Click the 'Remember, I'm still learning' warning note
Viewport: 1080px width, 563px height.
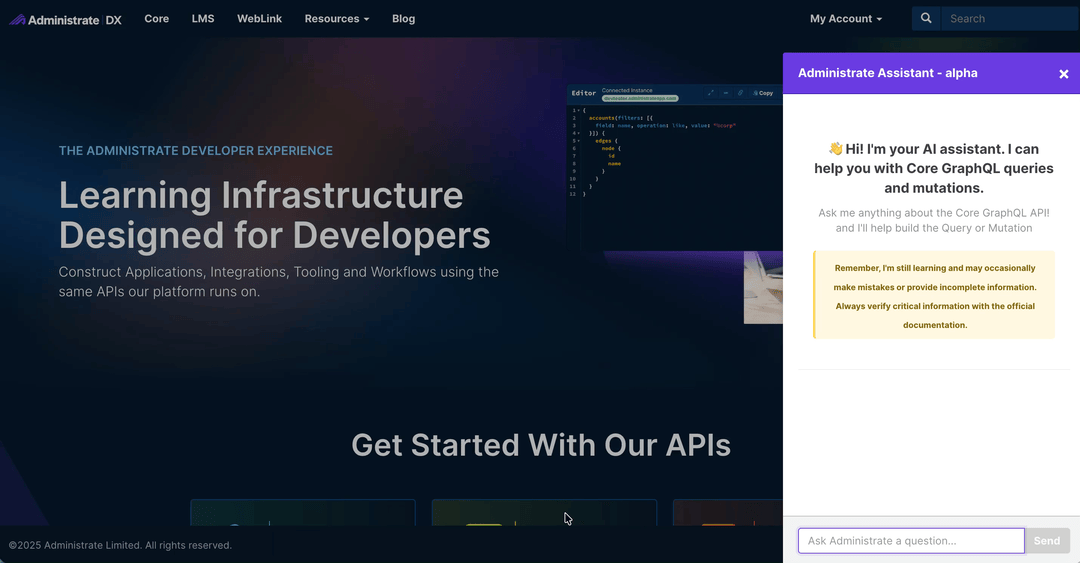point(934,296)
